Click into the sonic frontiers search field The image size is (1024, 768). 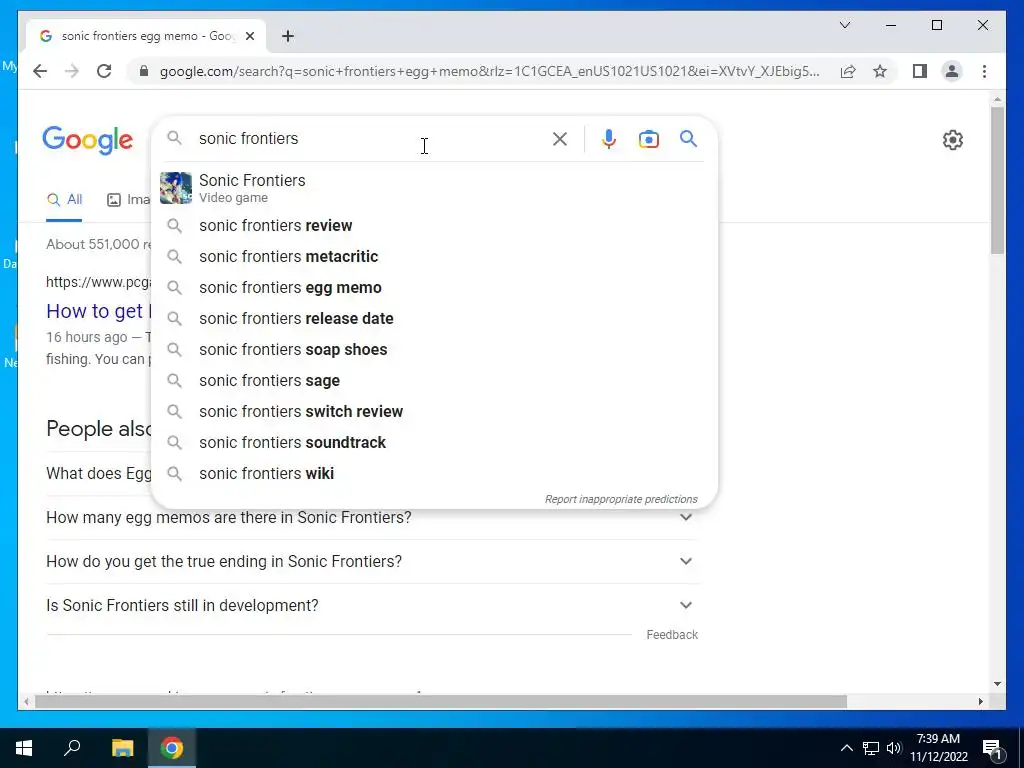[369, 138]
